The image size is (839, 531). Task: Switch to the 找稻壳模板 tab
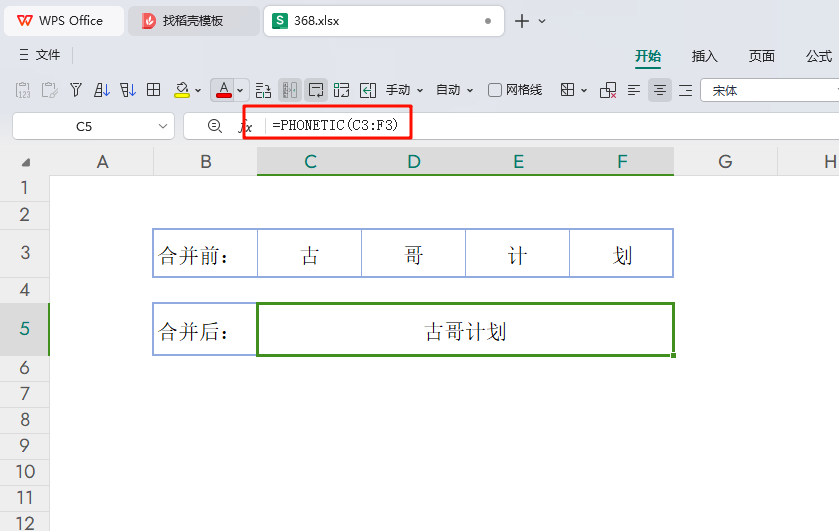(x=194, y=21)
